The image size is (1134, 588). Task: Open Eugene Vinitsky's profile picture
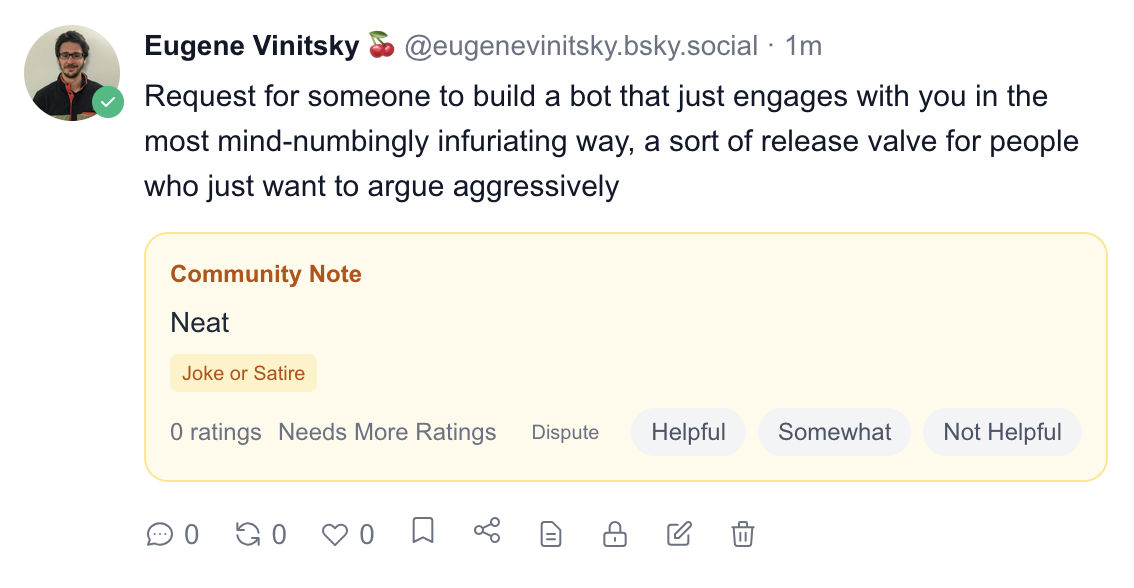(x=72, y=72)
